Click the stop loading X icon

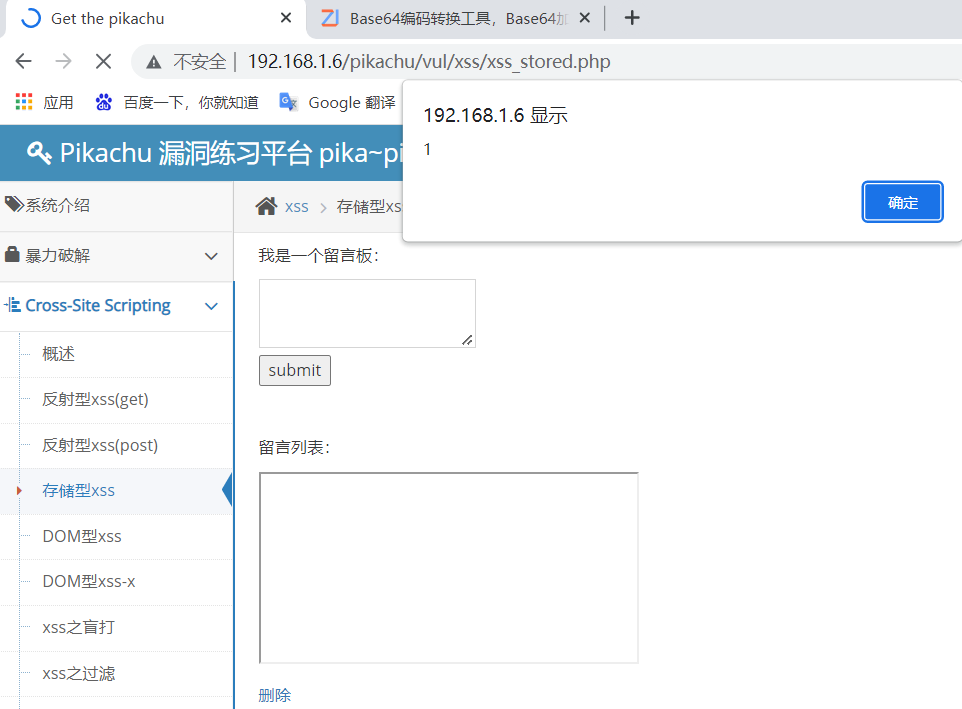(x=103, y=61)
